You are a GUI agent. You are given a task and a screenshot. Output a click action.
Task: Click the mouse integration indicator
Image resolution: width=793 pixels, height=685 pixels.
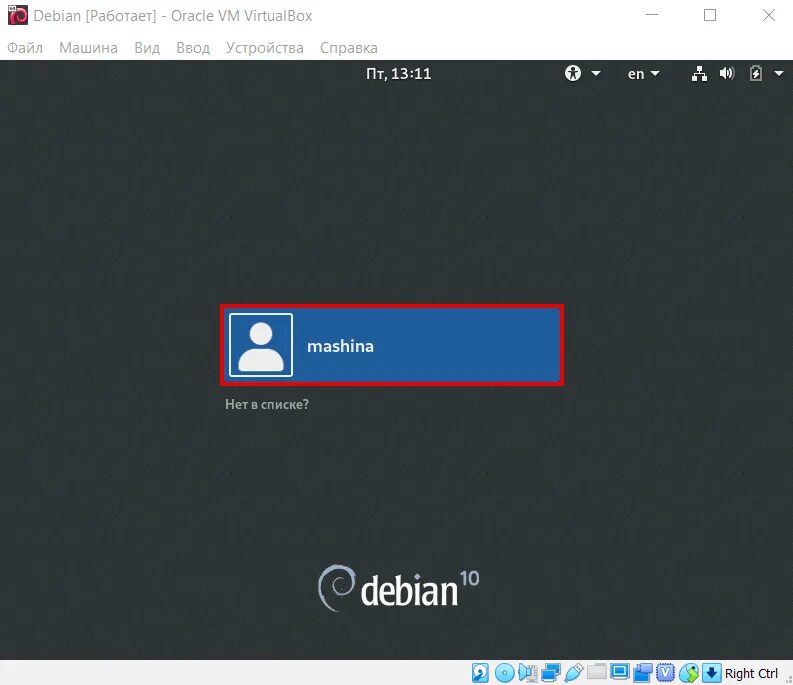[689, 673]
